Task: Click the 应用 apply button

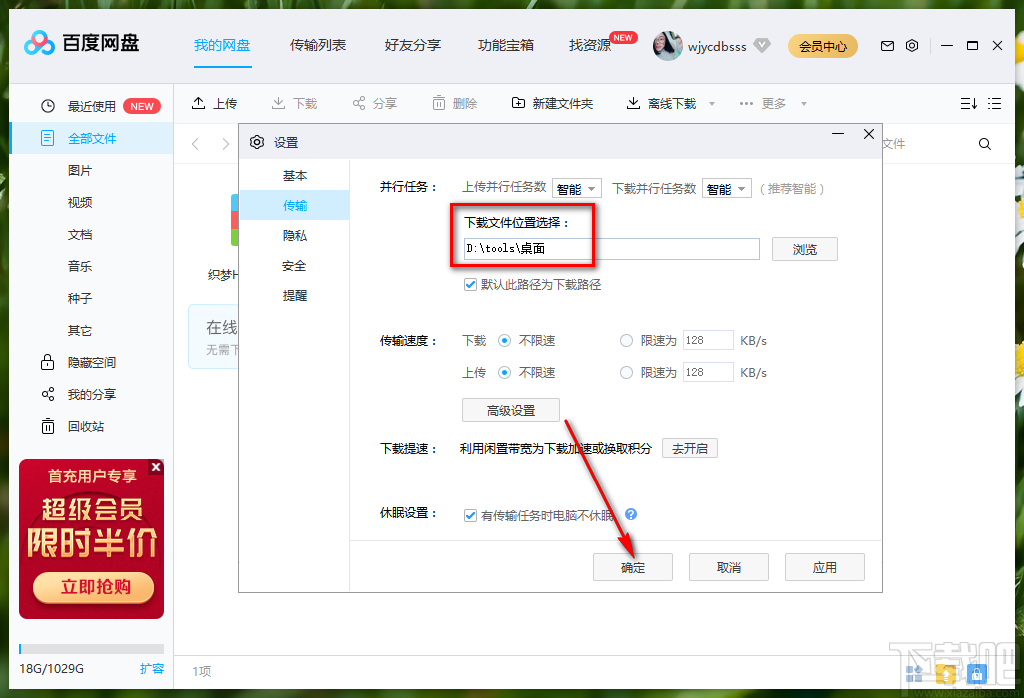Action: 825,567
